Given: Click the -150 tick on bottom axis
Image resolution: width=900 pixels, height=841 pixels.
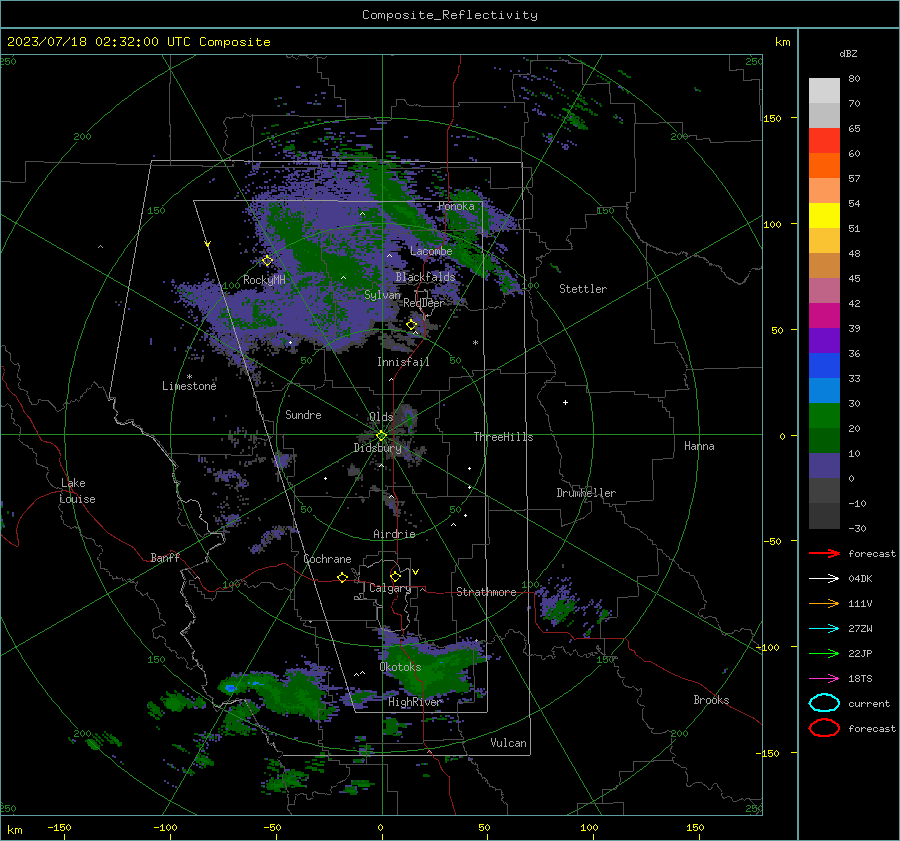Looking at the screenshot, I should (59, 827).
